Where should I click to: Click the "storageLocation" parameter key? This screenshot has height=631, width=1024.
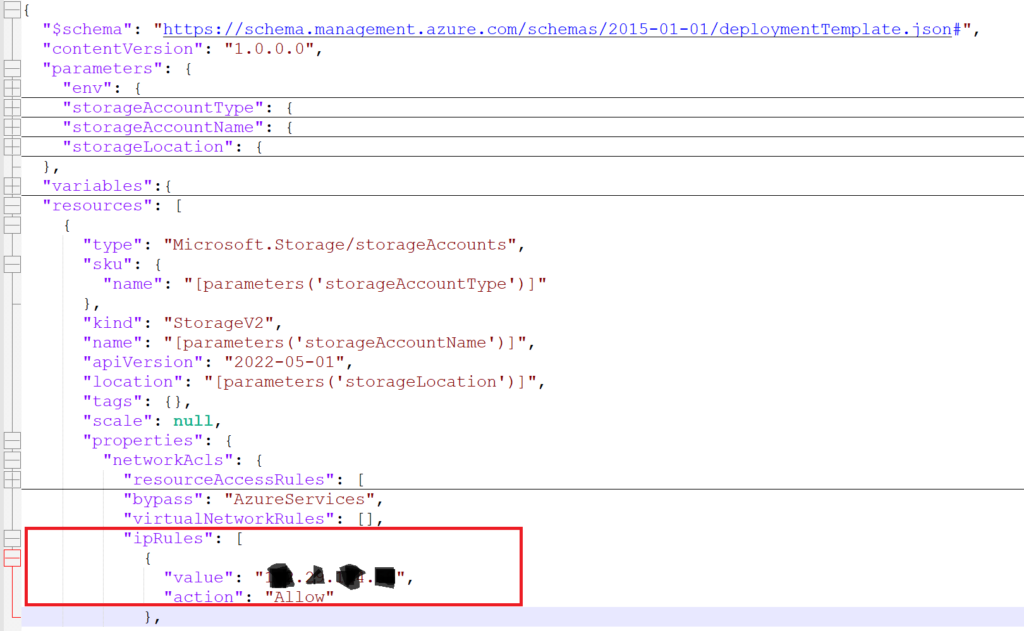[148, 147]
